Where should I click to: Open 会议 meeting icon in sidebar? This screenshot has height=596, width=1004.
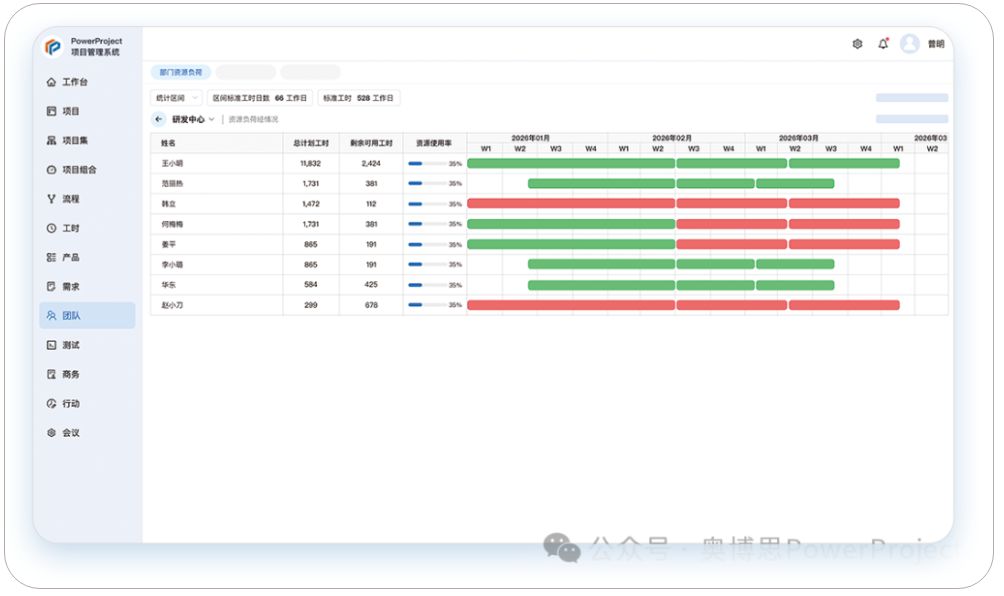click(x=51, y=433)
